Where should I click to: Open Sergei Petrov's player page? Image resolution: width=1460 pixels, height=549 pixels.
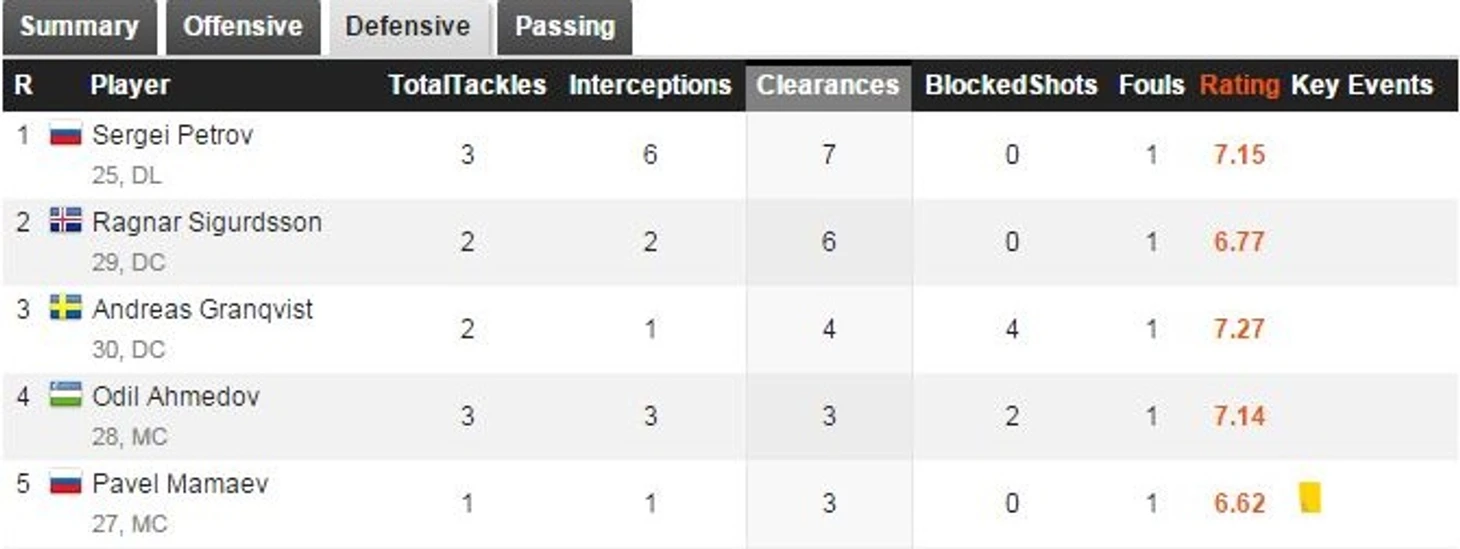pyautogui.click(x=172, y=135)
